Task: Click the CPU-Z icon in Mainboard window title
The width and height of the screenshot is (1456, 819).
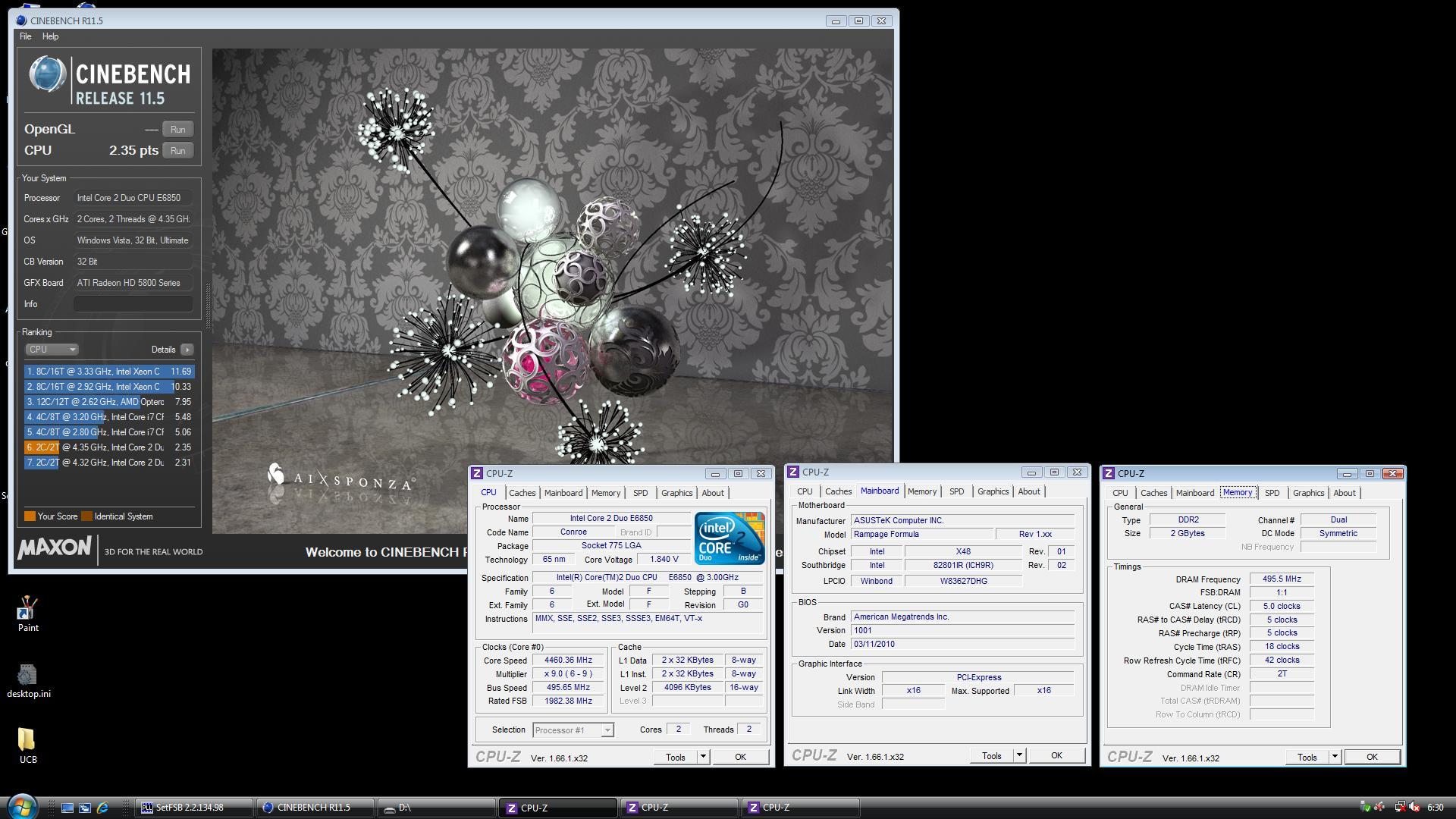Action: pyautogui.click(x=793, y=472)
